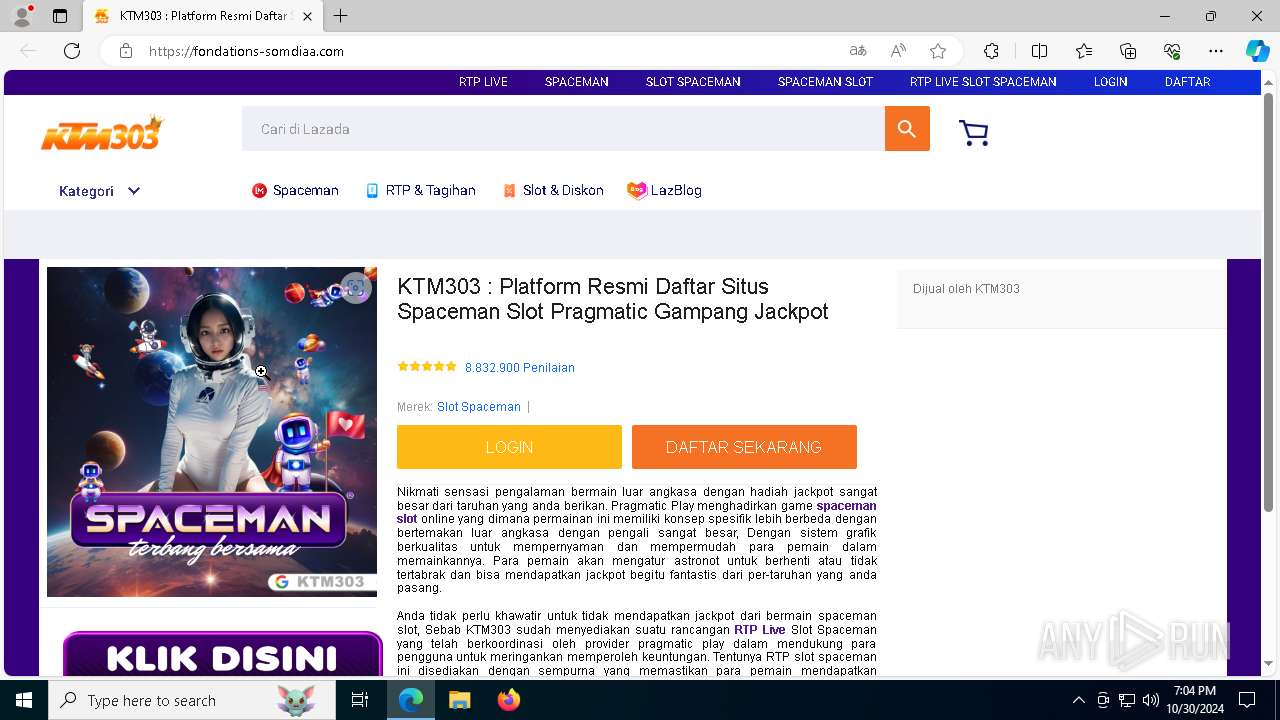Focus the Cari di Lazada search field
The height and width of the screenshot is (720, 1280).
(x=563, y=129)
